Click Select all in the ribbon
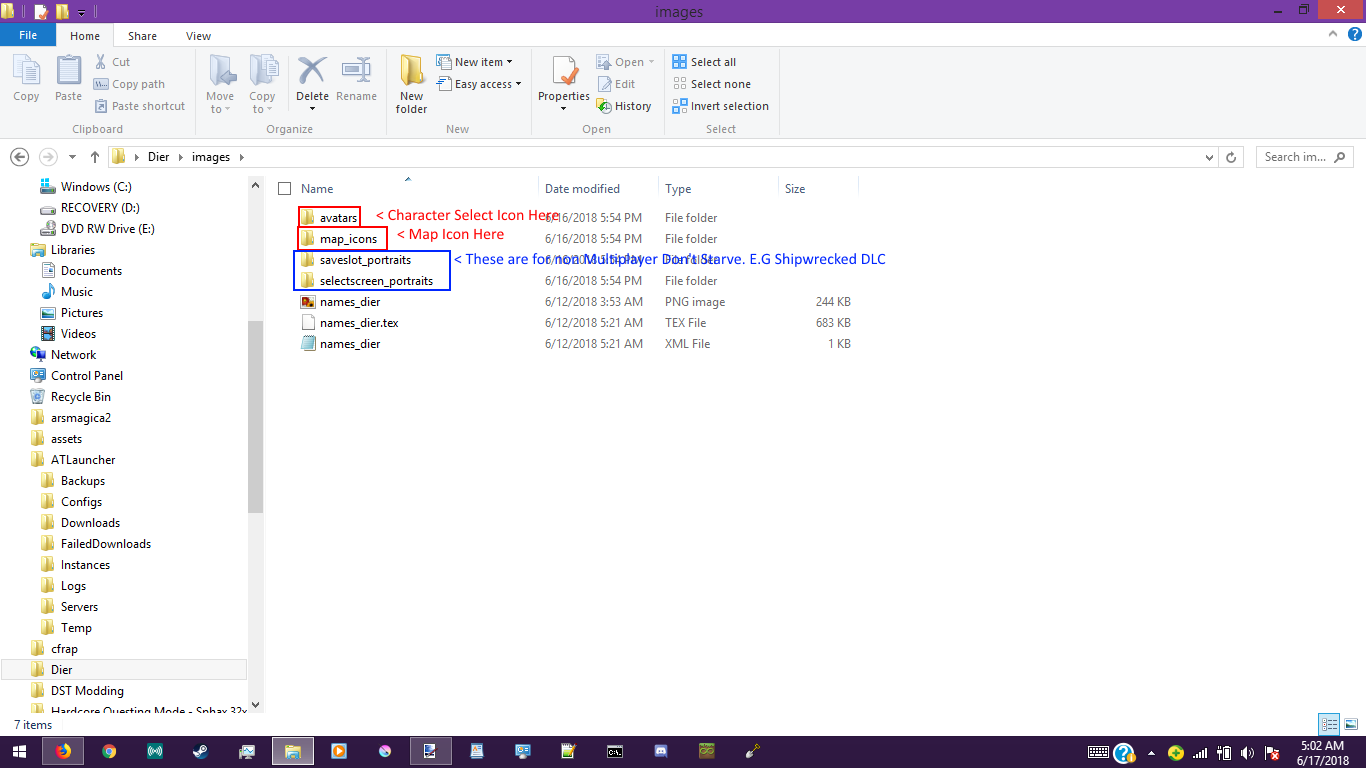 [x=704, y=62]
